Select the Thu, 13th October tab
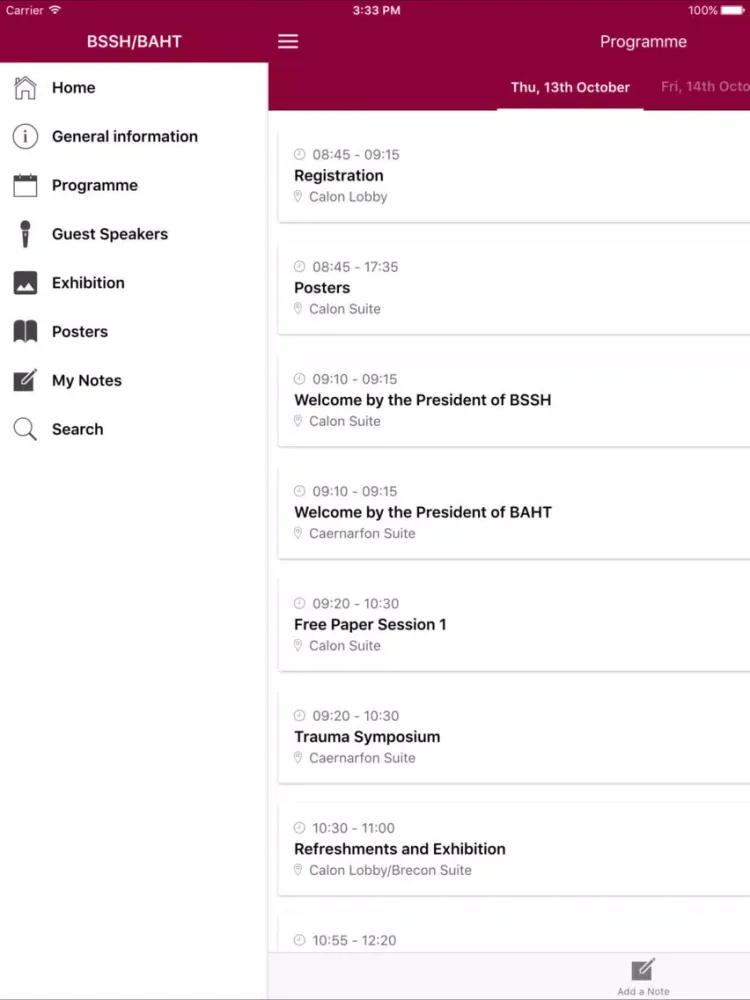The image size is (750, 1000). [570, 87]
